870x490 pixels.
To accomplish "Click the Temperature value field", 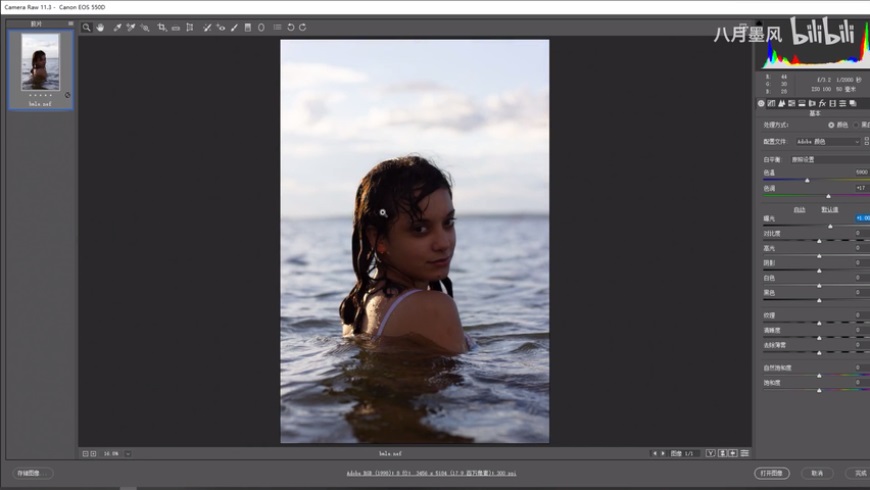I will [x=862, y=172].
